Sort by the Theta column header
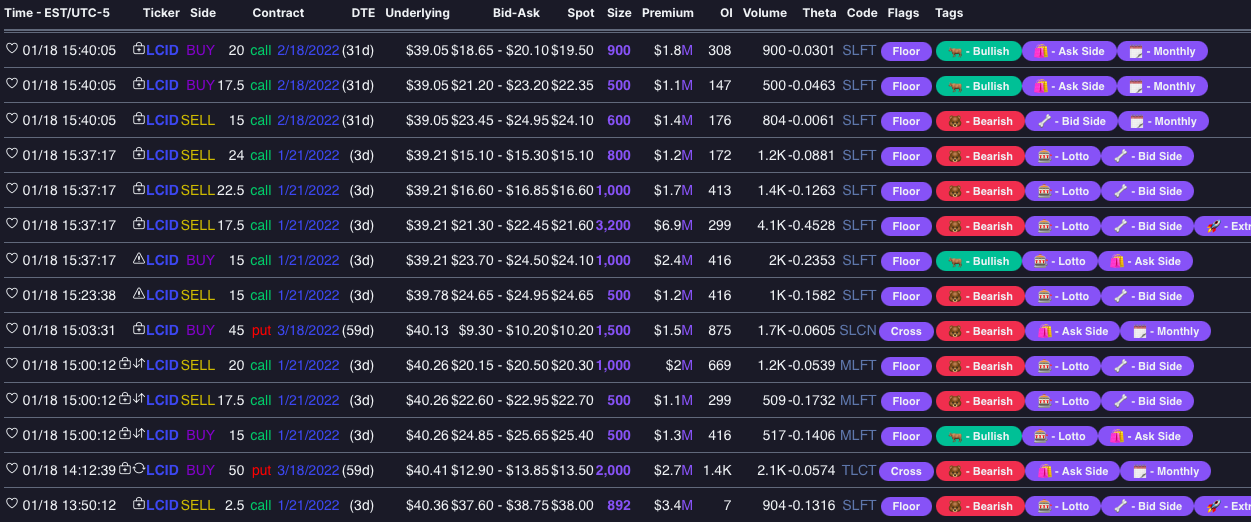This screenshot has width=1251, height=522. [820, 13]
